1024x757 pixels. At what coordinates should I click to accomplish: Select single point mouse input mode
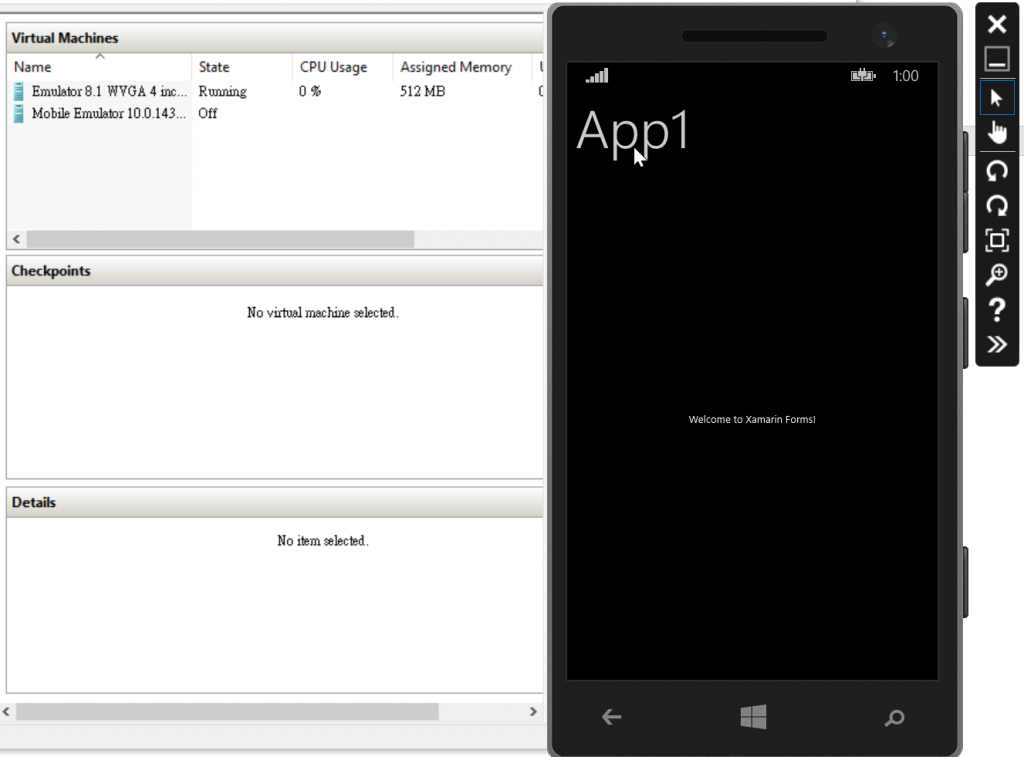point(997,98)
